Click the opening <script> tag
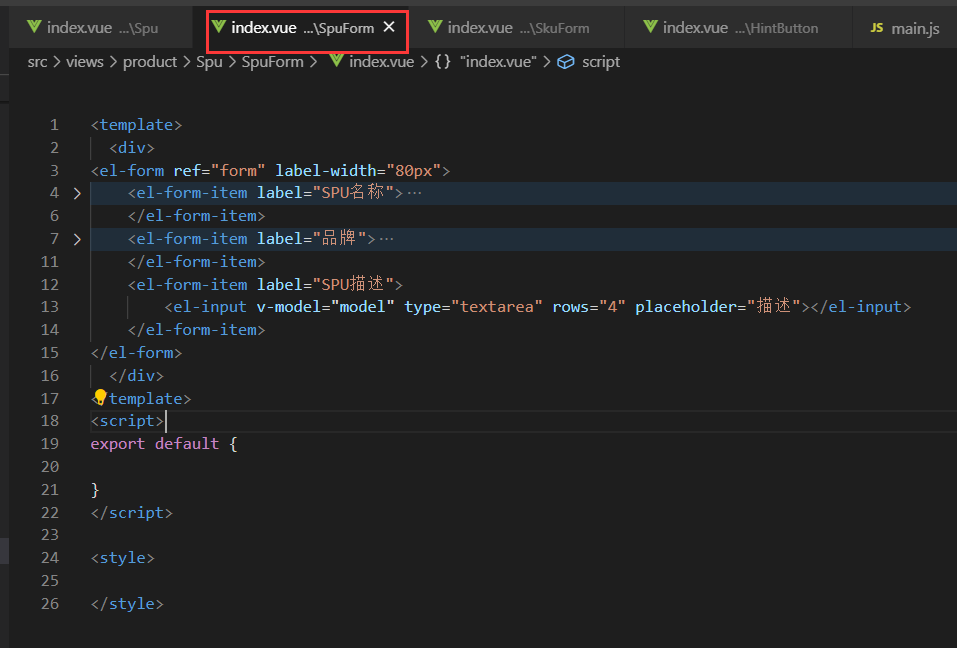Viewport: 957px width, 648px height. point(127,421)
